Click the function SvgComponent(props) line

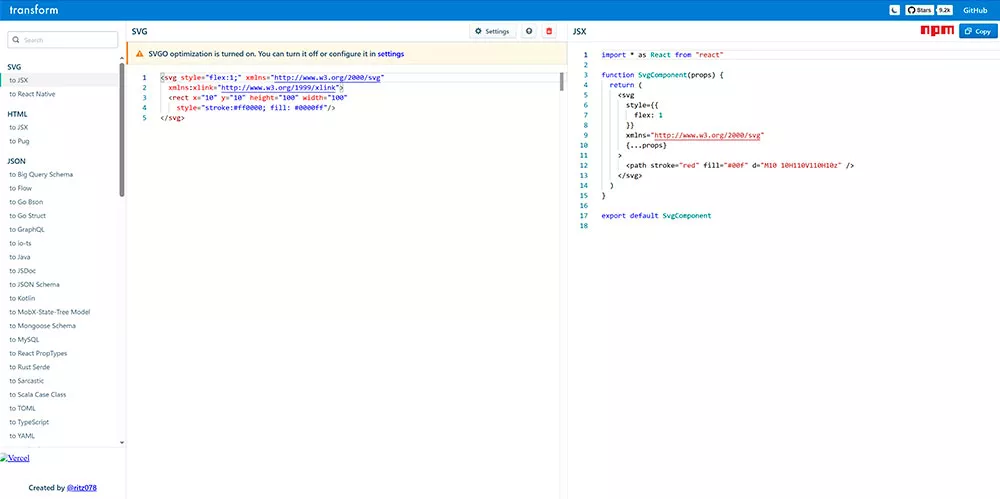(x=663, y=75)
